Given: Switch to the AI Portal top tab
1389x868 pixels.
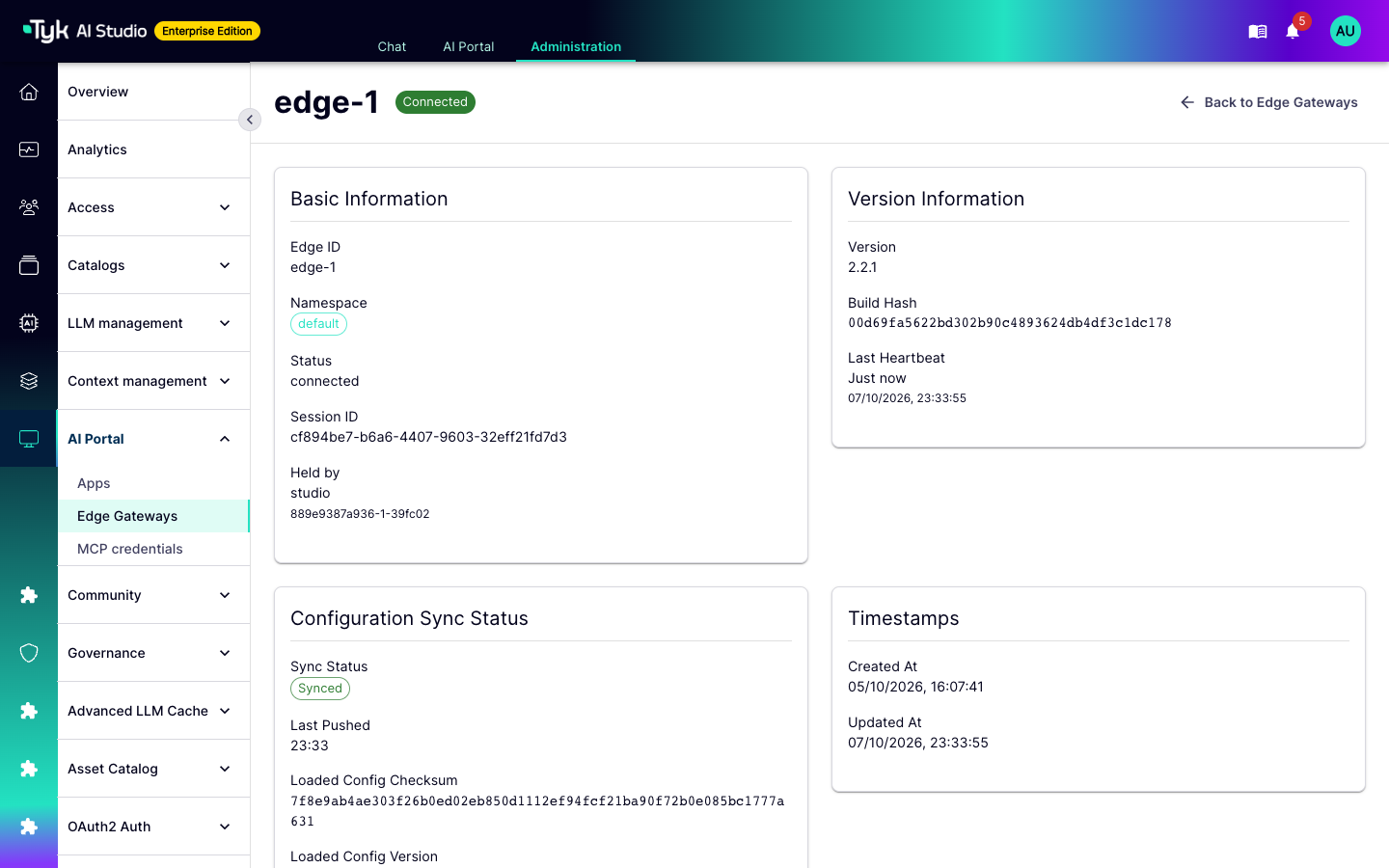Looking at the screenshot, I should (x=469, y=46).
